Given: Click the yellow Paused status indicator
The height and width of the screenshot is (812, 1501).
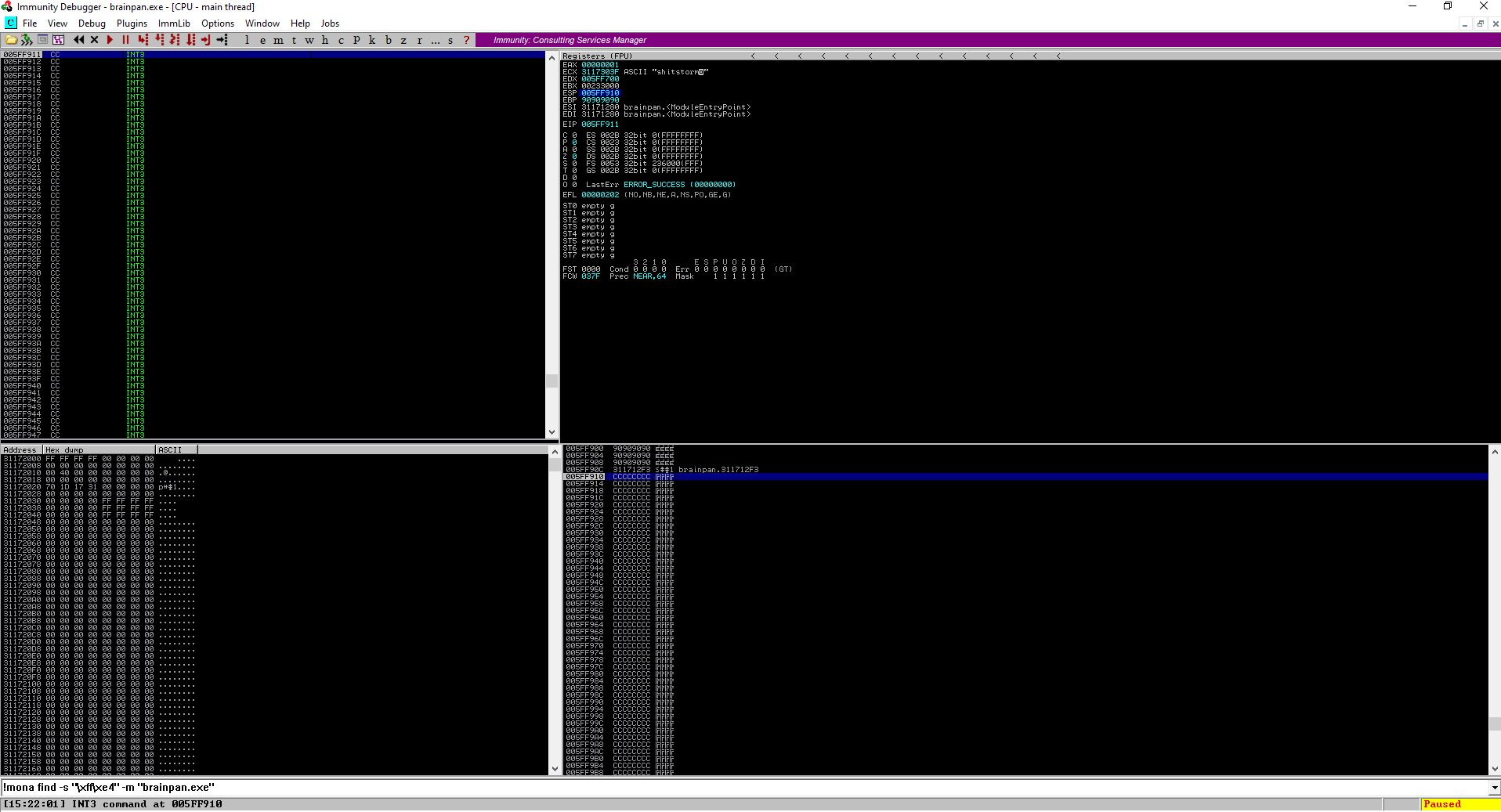Looking at the screenshot, I should [1442, 803].
